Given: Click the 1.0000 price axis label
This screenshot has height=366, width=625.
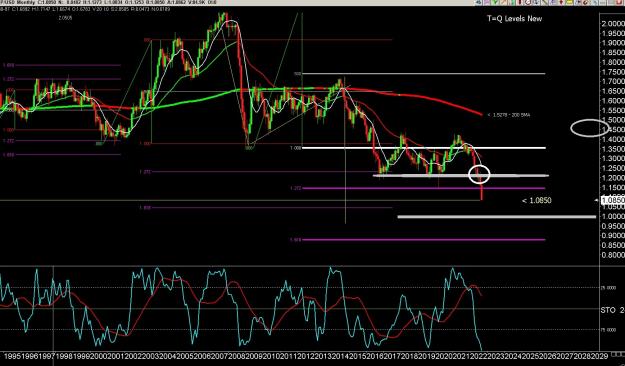Looking at the screenshot, I should click(x=613, y=216).
